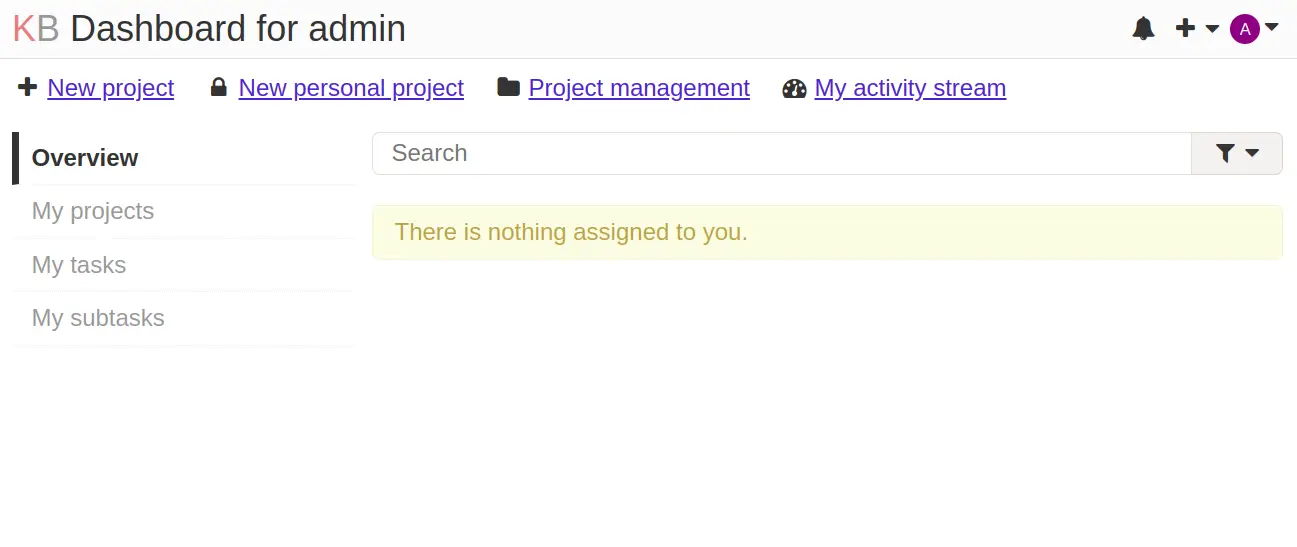Click the funnel filter icon

coord(1225,153)
